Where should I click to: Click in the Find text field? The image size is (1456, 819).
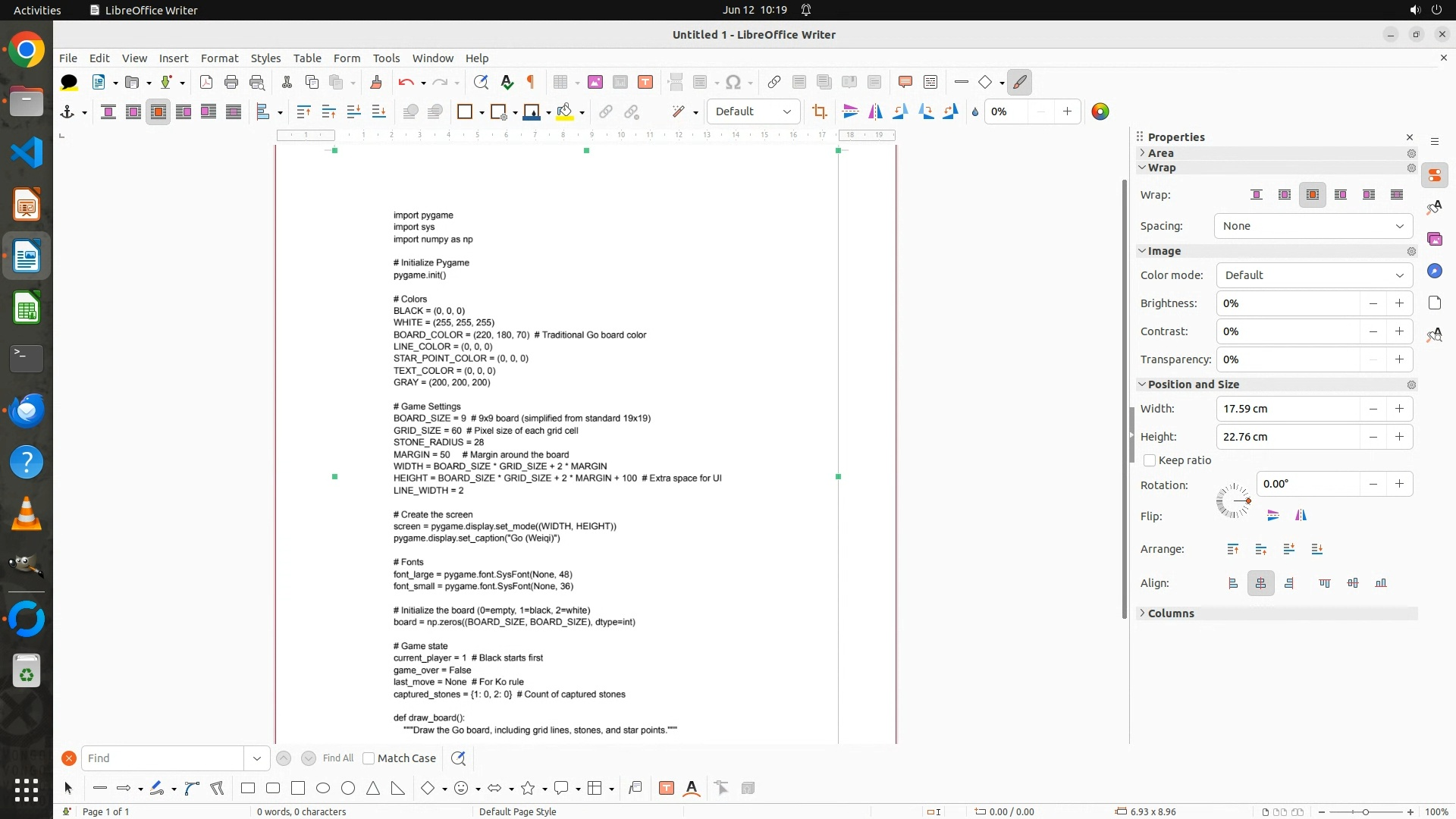163,758
